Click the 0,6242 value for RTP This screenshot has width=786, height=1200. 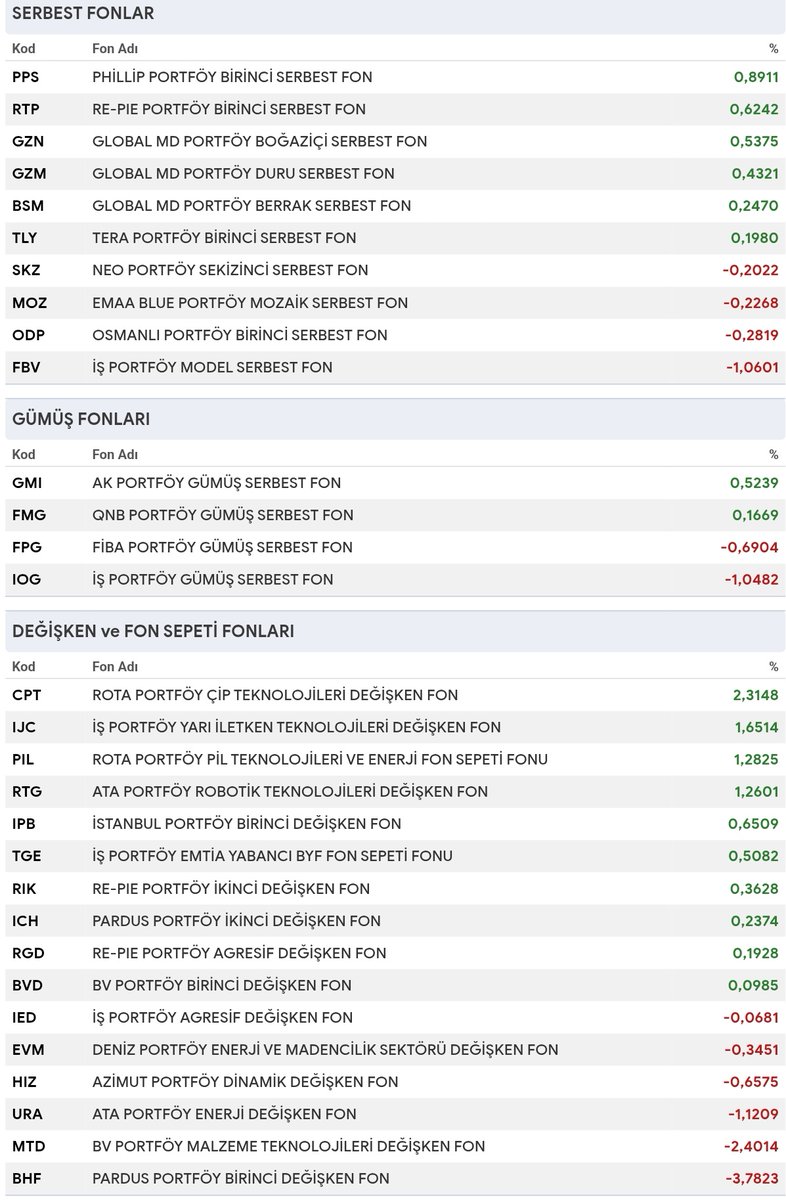(x=755, y=109)
